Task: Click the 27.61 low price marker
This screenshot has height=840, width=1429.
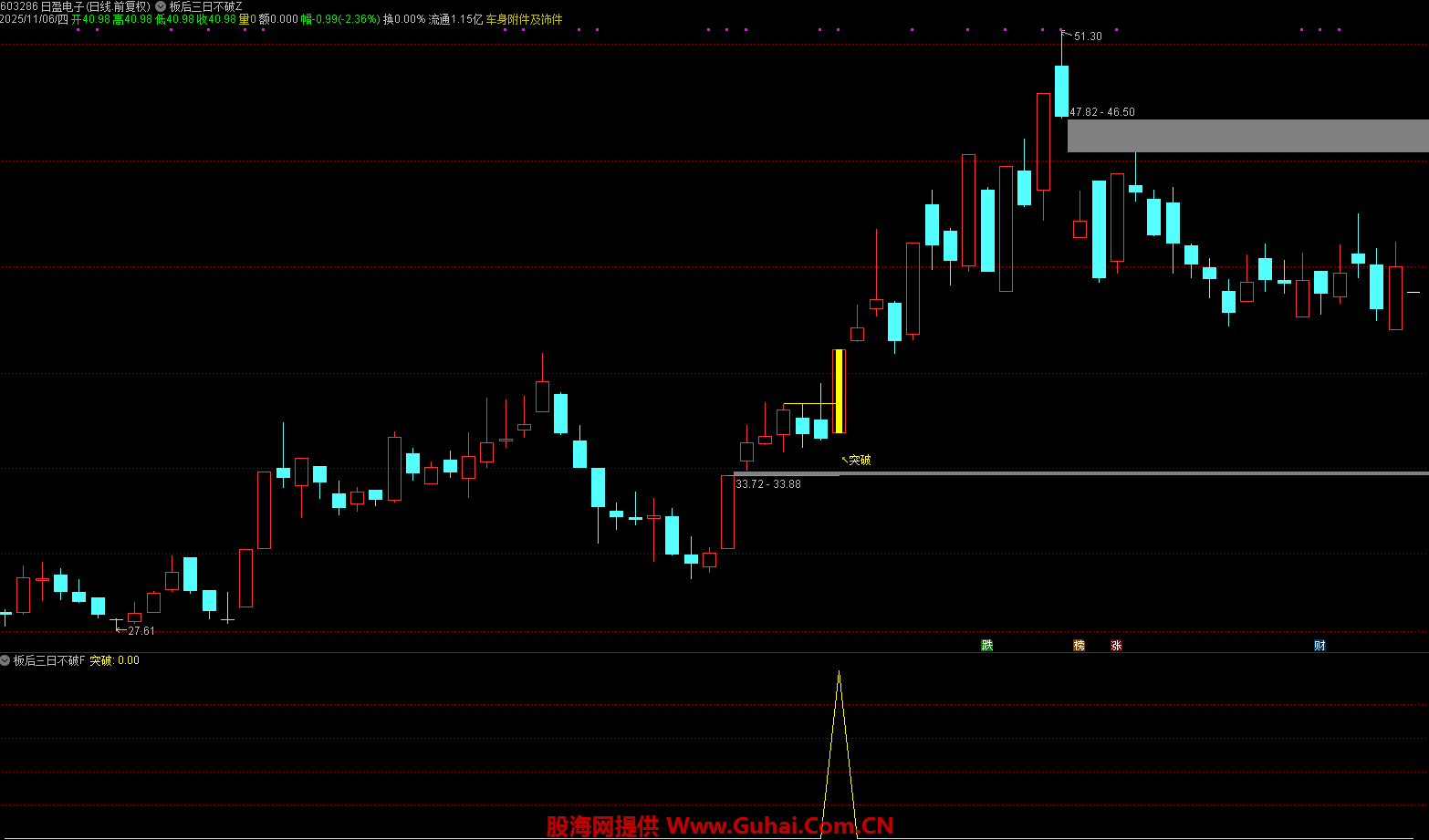Action: [x=141, y=631]
